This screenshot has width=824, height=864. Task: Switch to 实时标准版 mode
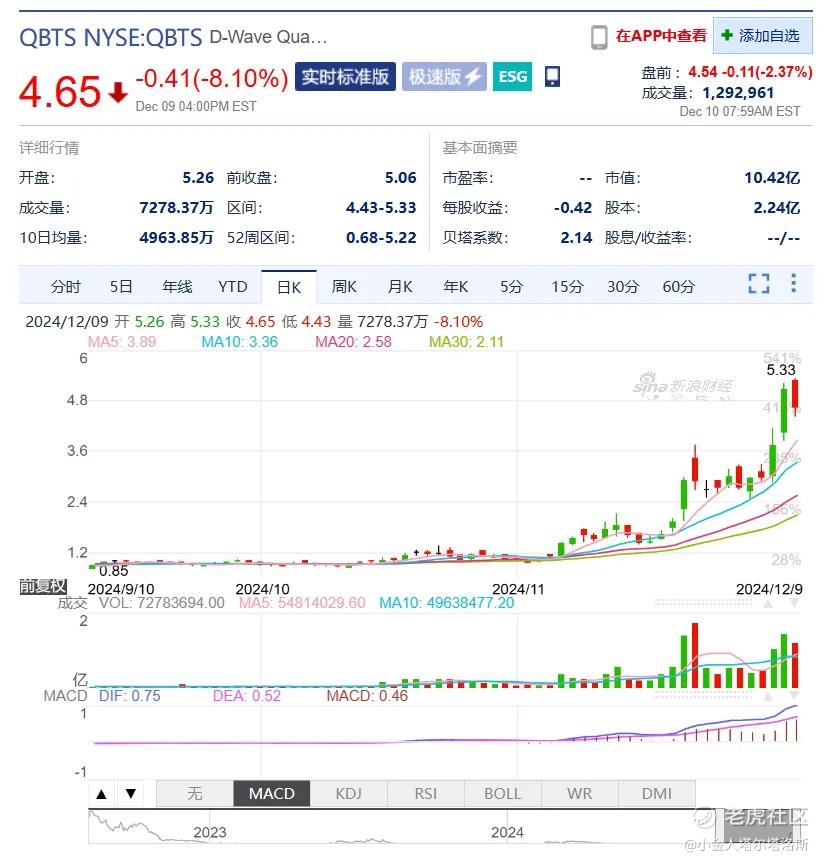pyautogui.click(x=345, y=77)
